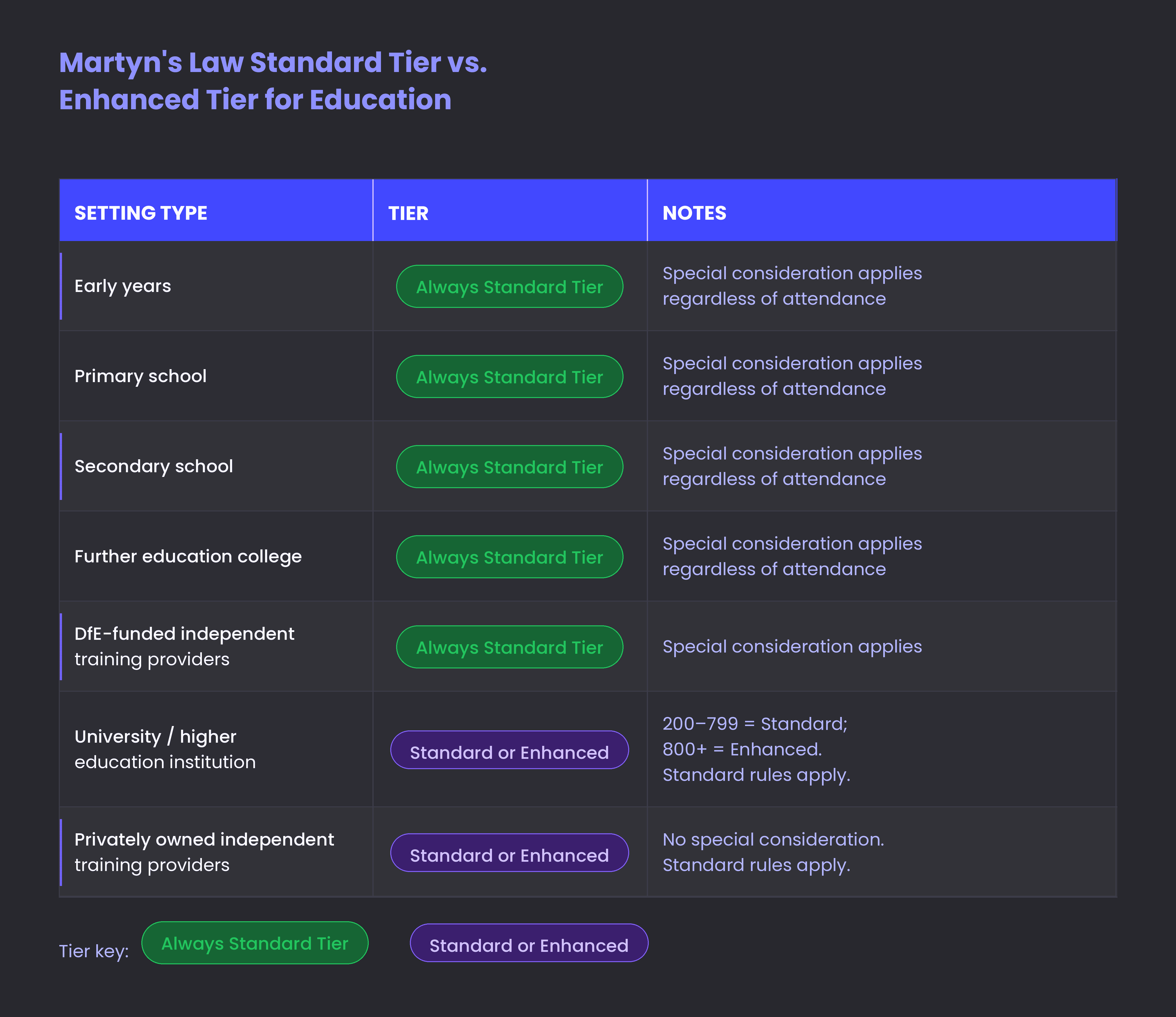Click Standard or Enhanced badge in University row
This screenshot has height=1017, width=1176.
coord(509,750)
